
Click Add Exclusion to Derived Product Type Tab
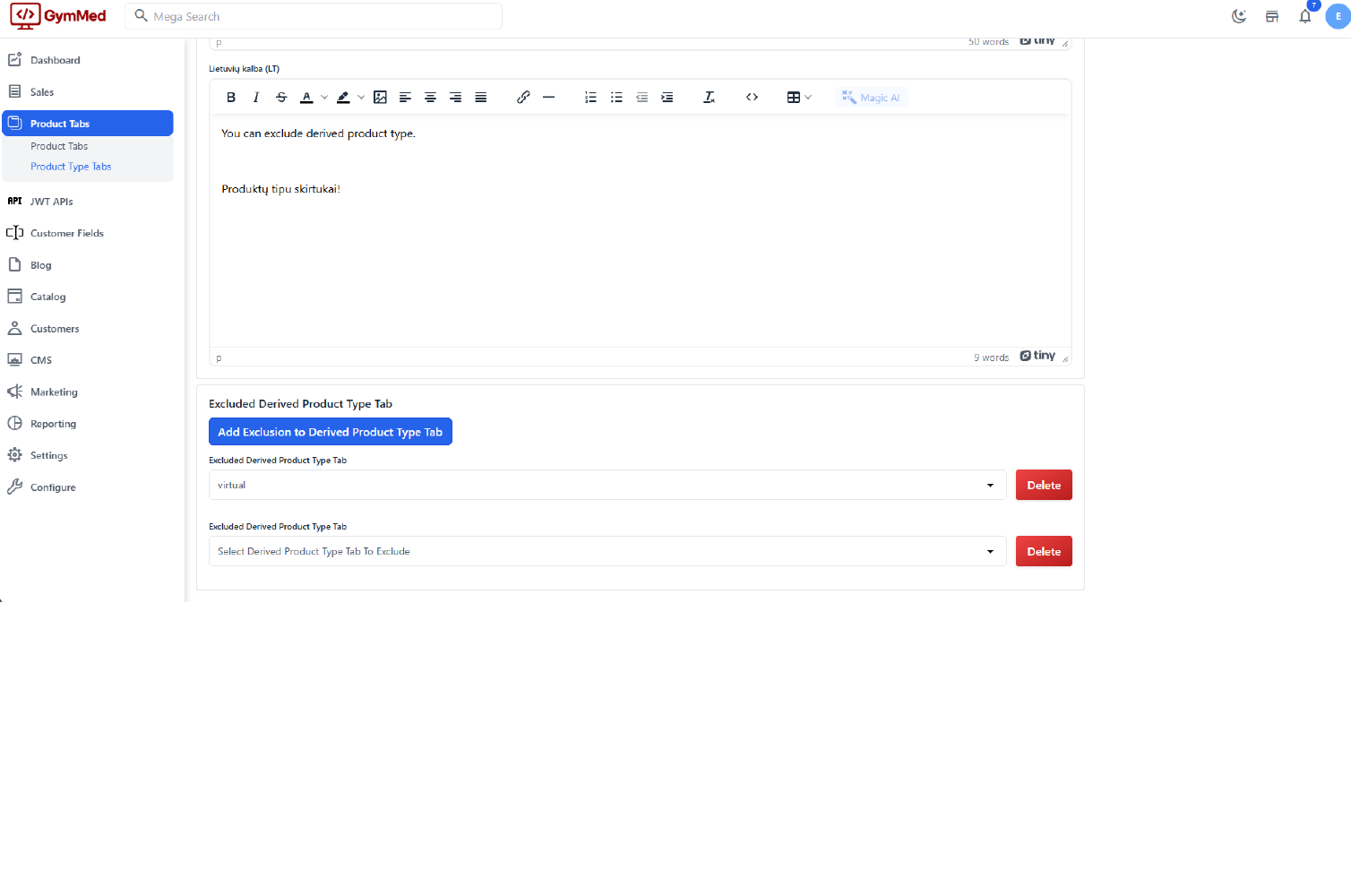[330, 432]
